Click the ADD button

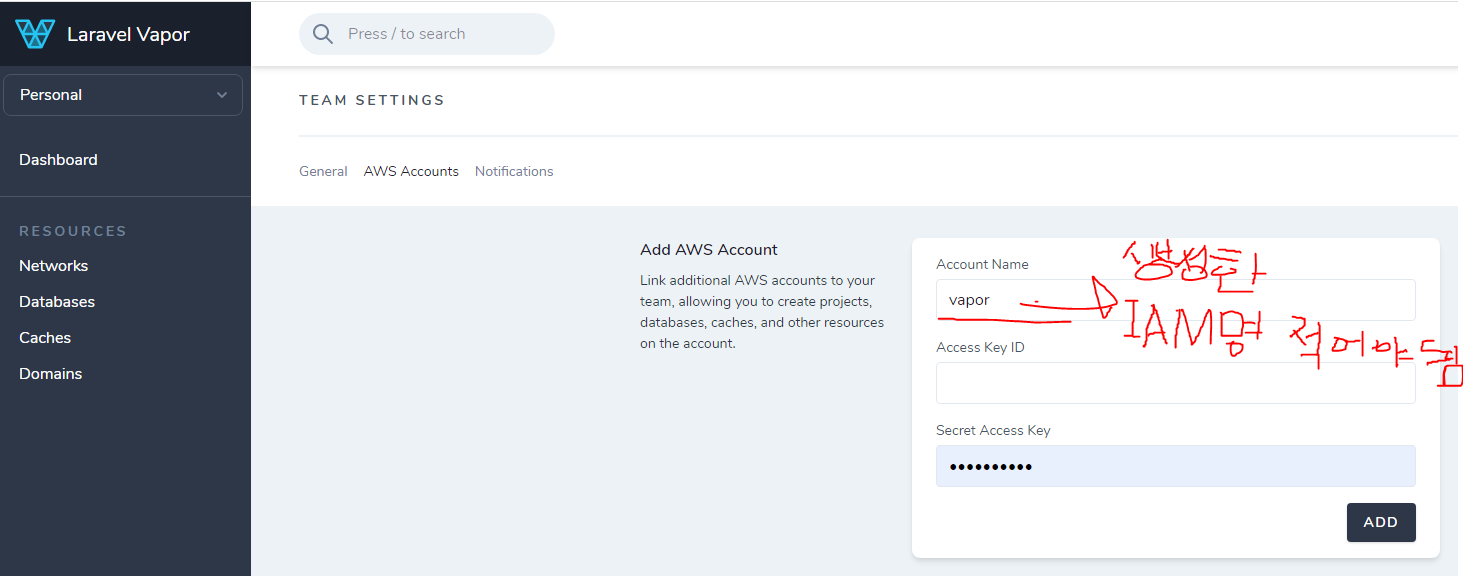click(x=1381, y=522)
